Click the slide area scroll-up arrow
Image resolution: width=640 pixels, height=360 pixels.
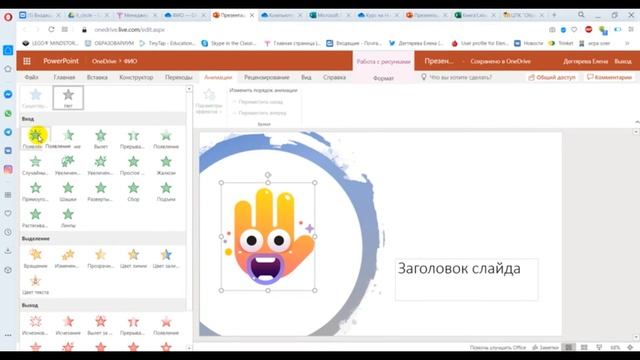point(636,132)
